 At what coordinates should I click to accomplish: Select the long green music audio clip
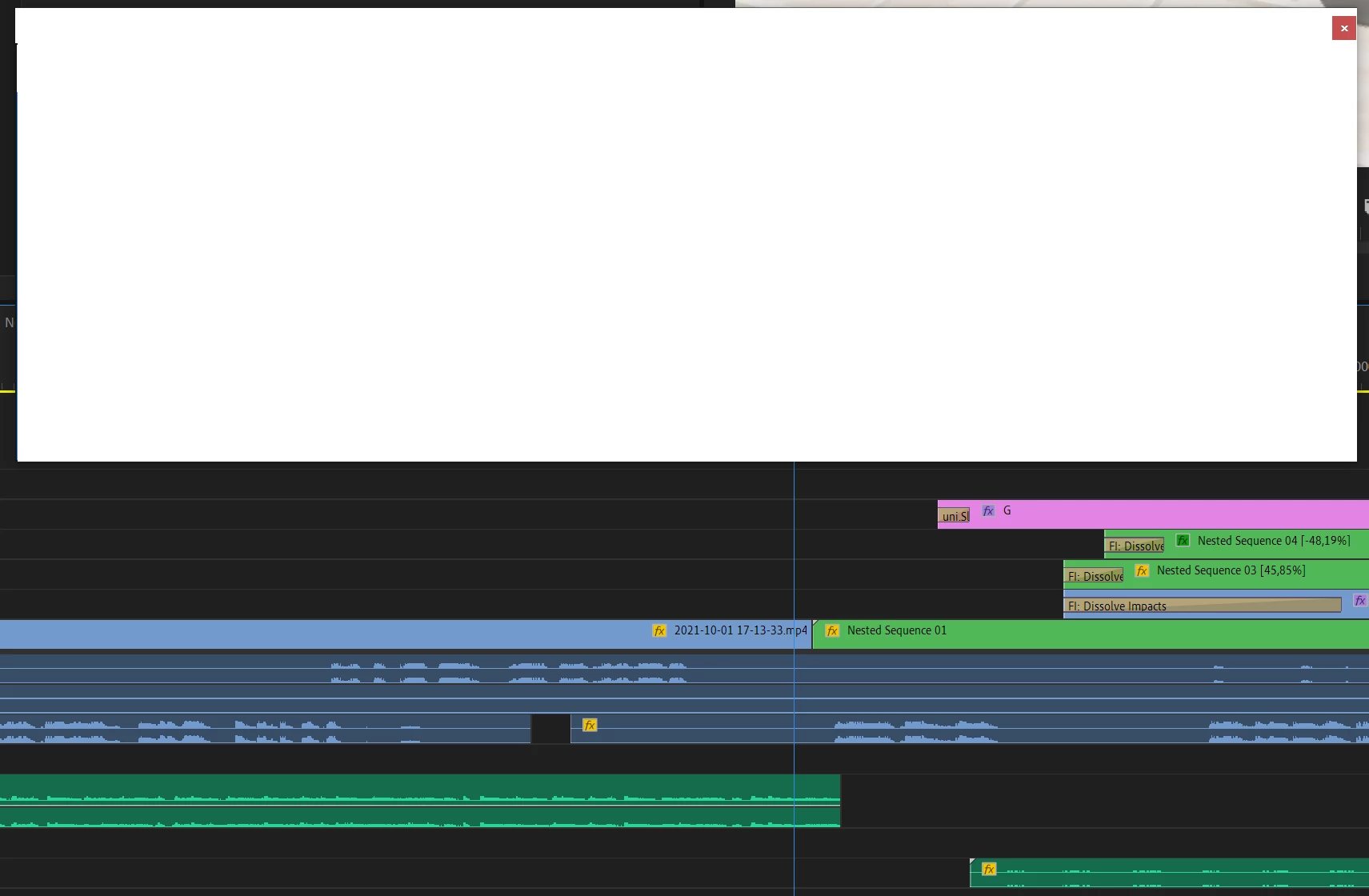pos(419,801)
